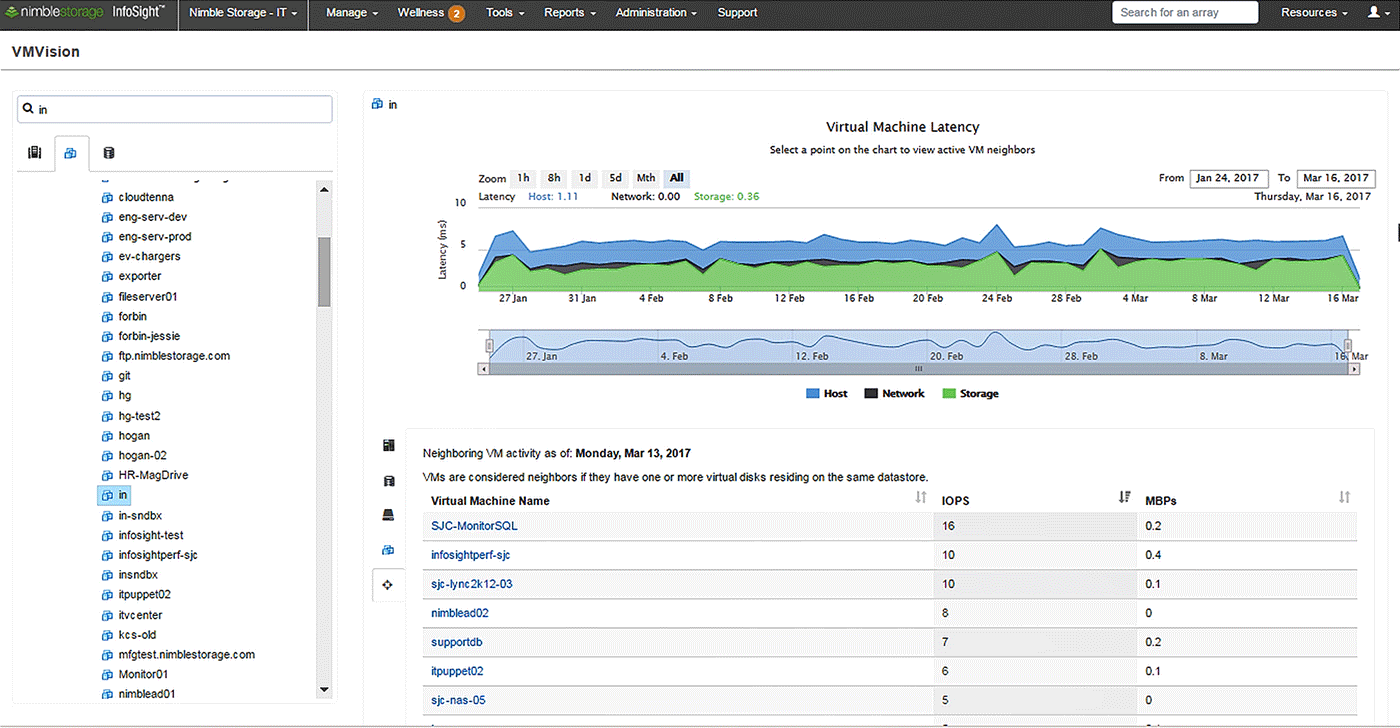Screen dimensions: 1400x728
Task: Open the second side icon beside neighbor table
Action: (389, 481)
